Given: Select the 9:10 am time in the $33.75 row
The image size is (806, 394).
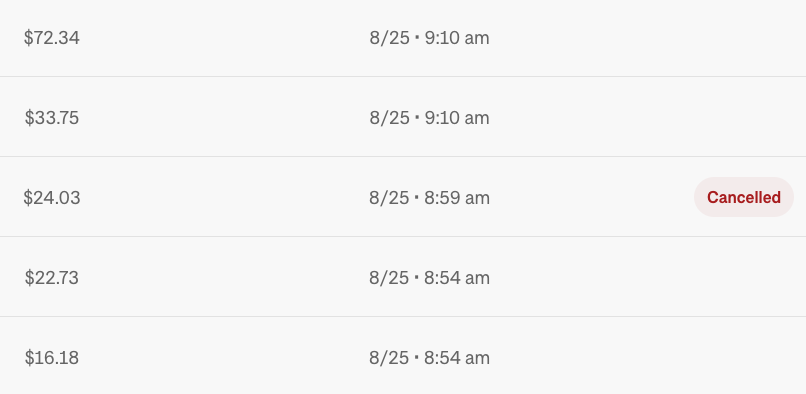Looking at the screenshot, I should click(x=457, y=118).
